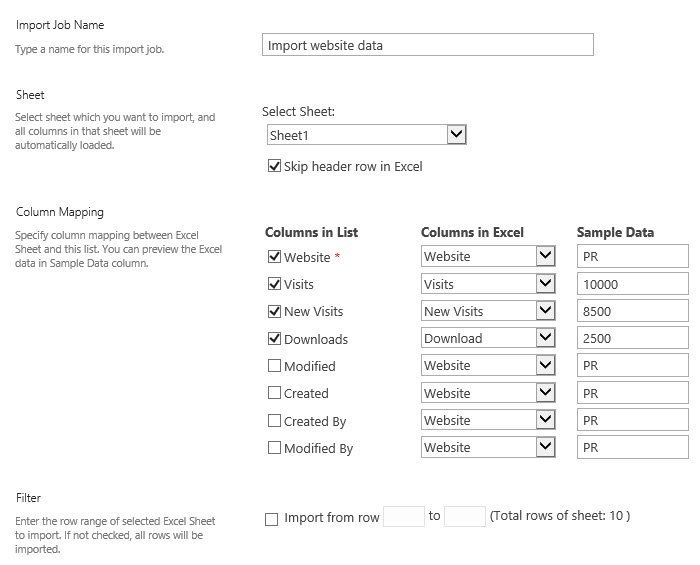Click the ending row number input field
700x565 pixels.
click(464, 517)
